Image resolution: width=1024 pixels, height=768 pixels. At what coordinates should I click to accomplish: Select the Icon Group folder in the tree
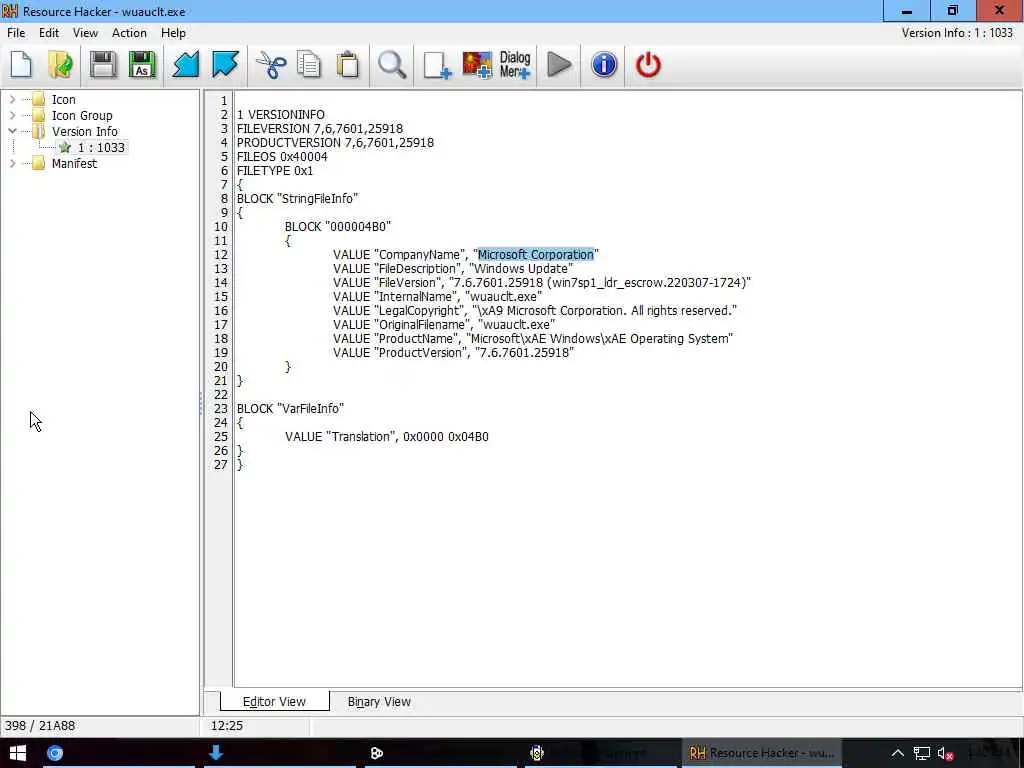point(82,116)
